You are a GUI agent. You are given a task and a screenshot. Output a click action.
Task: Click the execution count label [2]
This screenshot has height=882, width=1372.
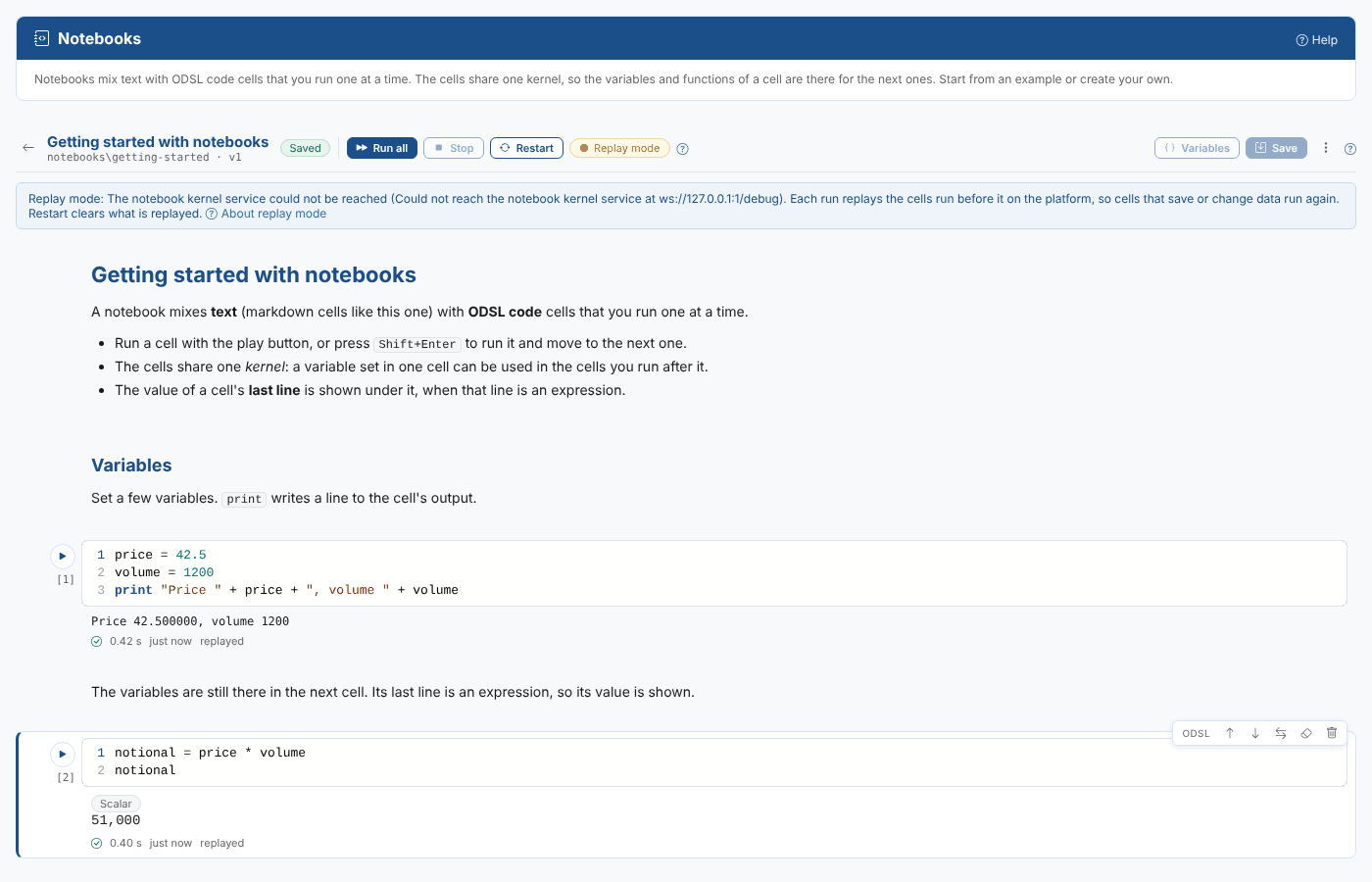point(66,777)
